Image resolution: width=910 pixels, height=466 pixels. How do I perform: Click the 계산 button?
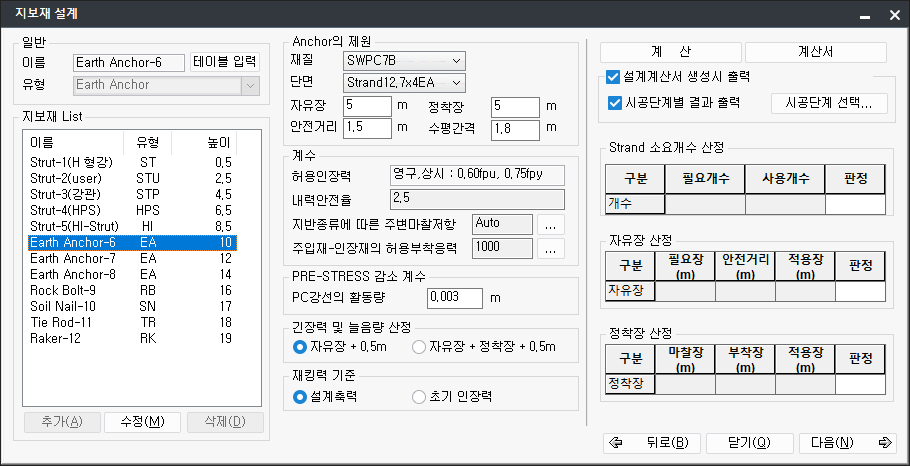click(x=670, y=52)
